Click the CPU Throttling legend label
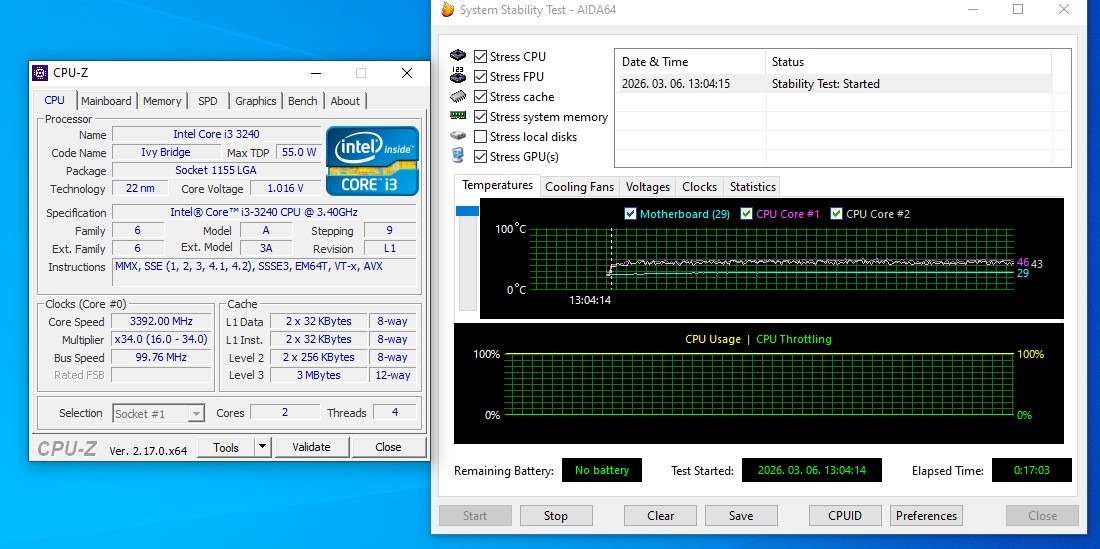Image resolution: width=1100 pixels, height=549 pixels. point(793,339)
